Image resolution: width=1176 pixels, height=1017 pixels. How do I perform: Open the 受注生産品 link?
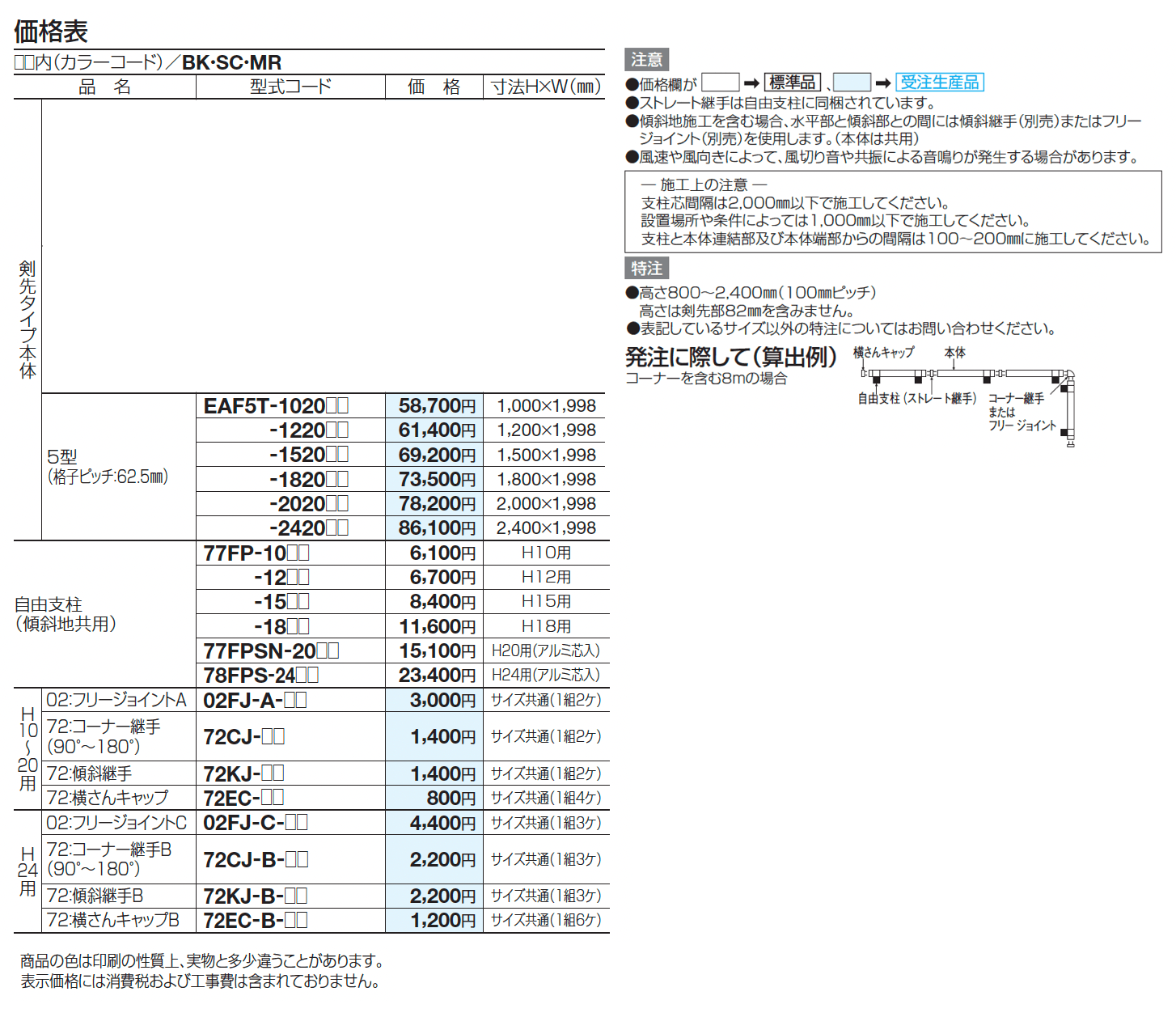[941, 82]
